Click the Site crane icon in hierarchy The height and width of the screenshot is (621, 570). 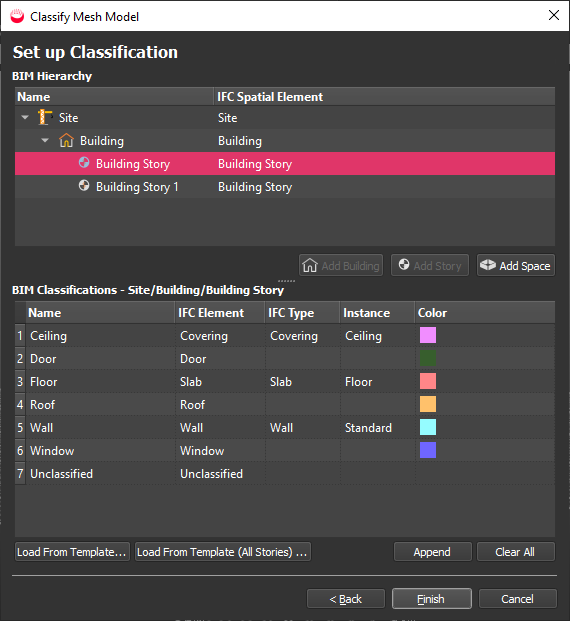point(45,117)
